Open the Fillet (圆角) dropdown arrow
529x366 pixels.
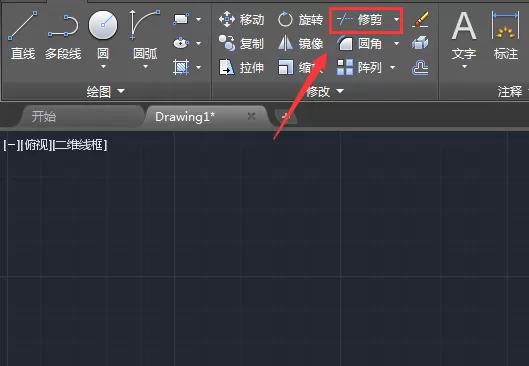tap(396, 43)
